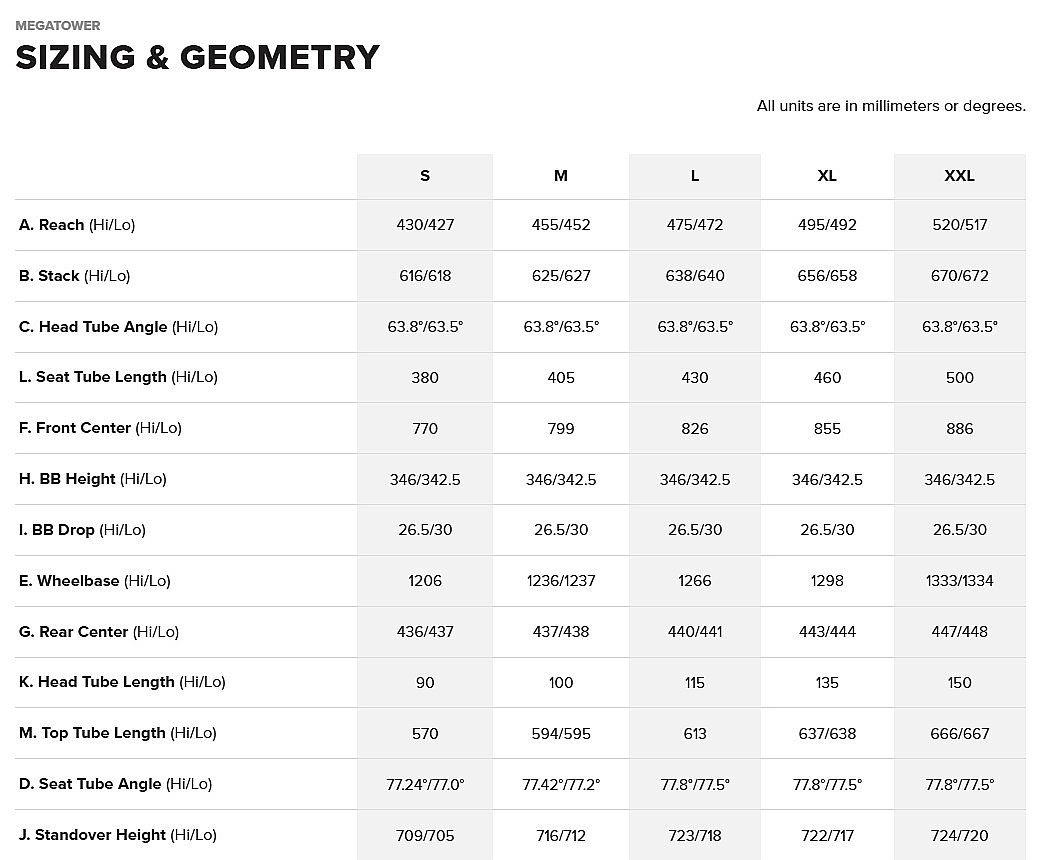Viewport: 1049px width, 860px height.
Task: Click the L. Seat Tube Length row label
Action: pos(118,377)
